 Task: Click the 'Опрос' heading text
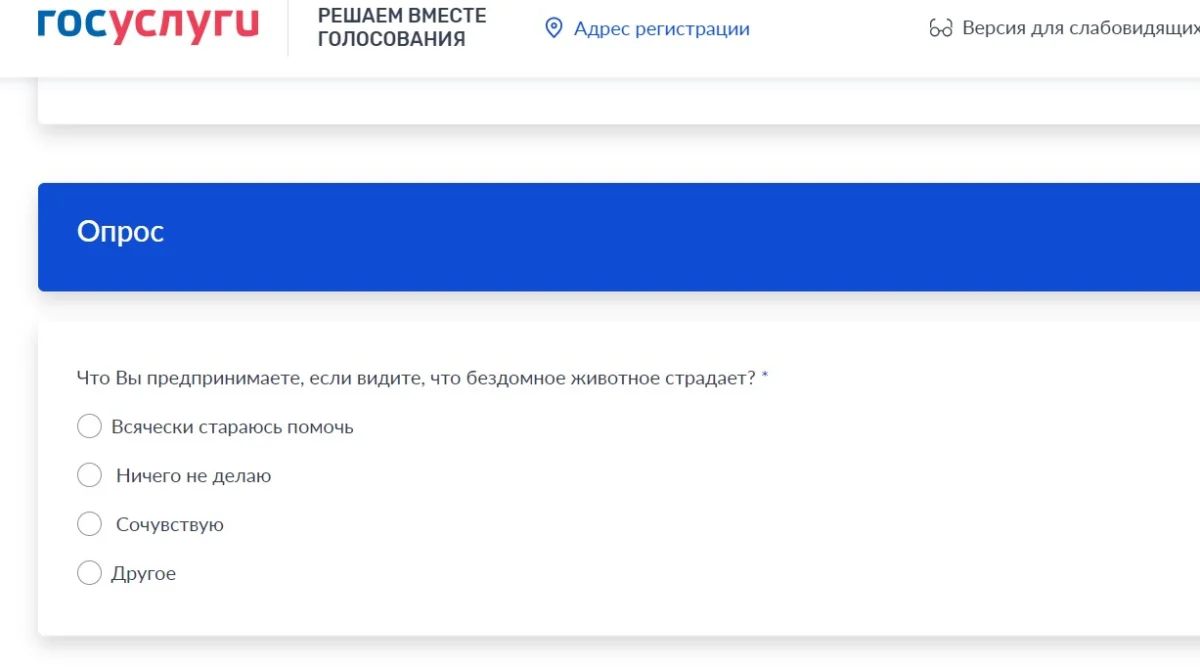[x=120, y=232]
